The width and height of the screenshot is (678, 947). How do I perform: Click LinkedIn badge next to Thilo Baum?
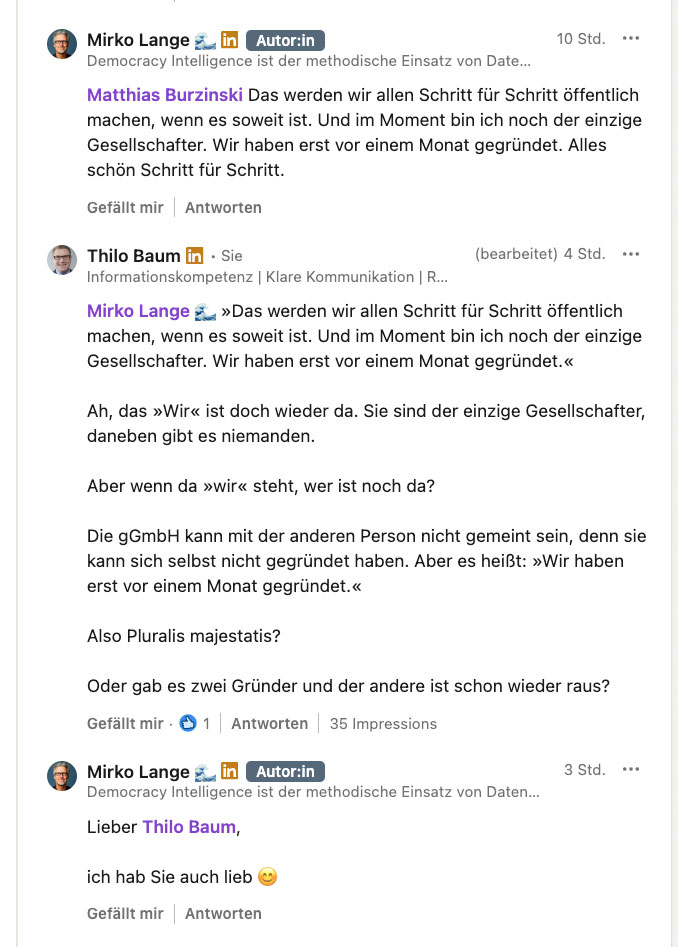194,256
